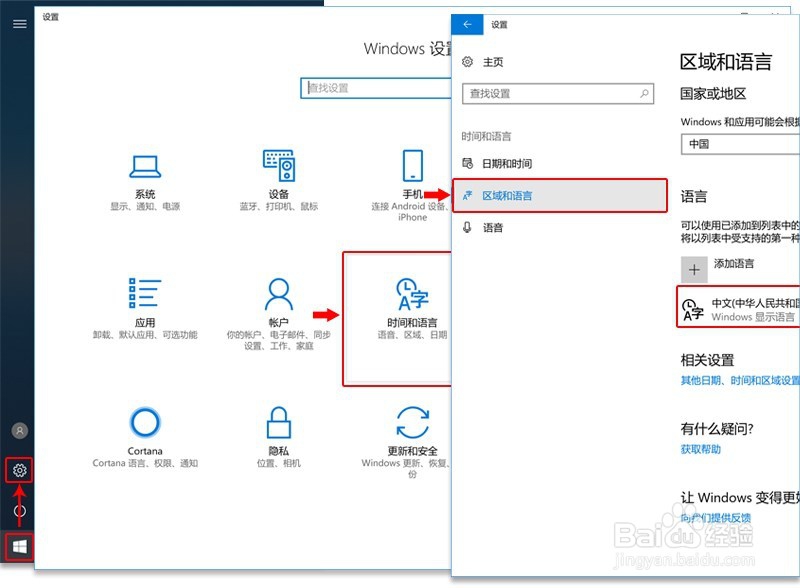This screenshot has width=800, height=588.
Task: Open the country or region dropdown showing 中国
Action: pyautogui.click(x=740, y=144)
